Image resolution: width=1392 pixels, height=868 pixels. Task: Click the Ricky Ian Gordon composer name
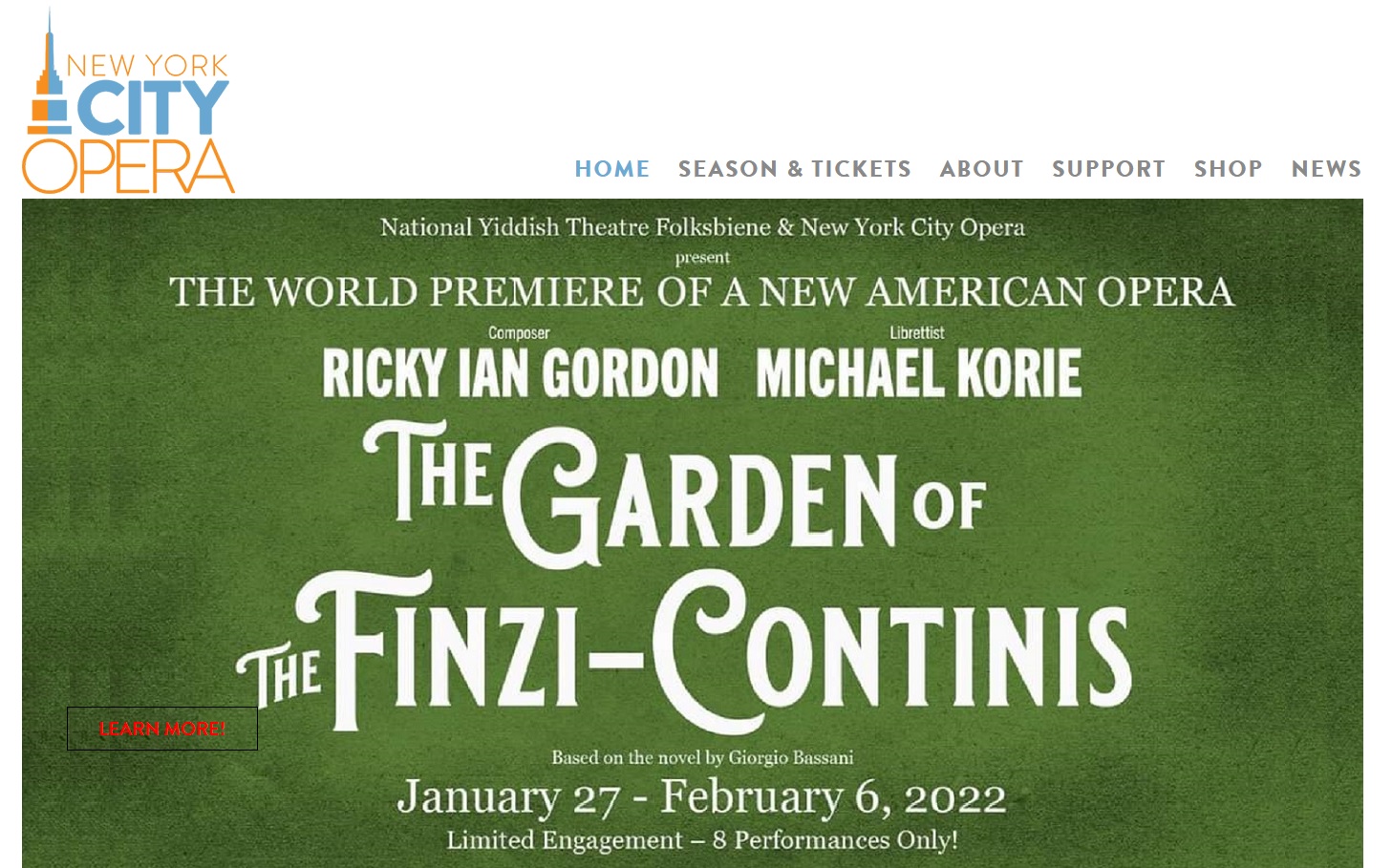520,372
